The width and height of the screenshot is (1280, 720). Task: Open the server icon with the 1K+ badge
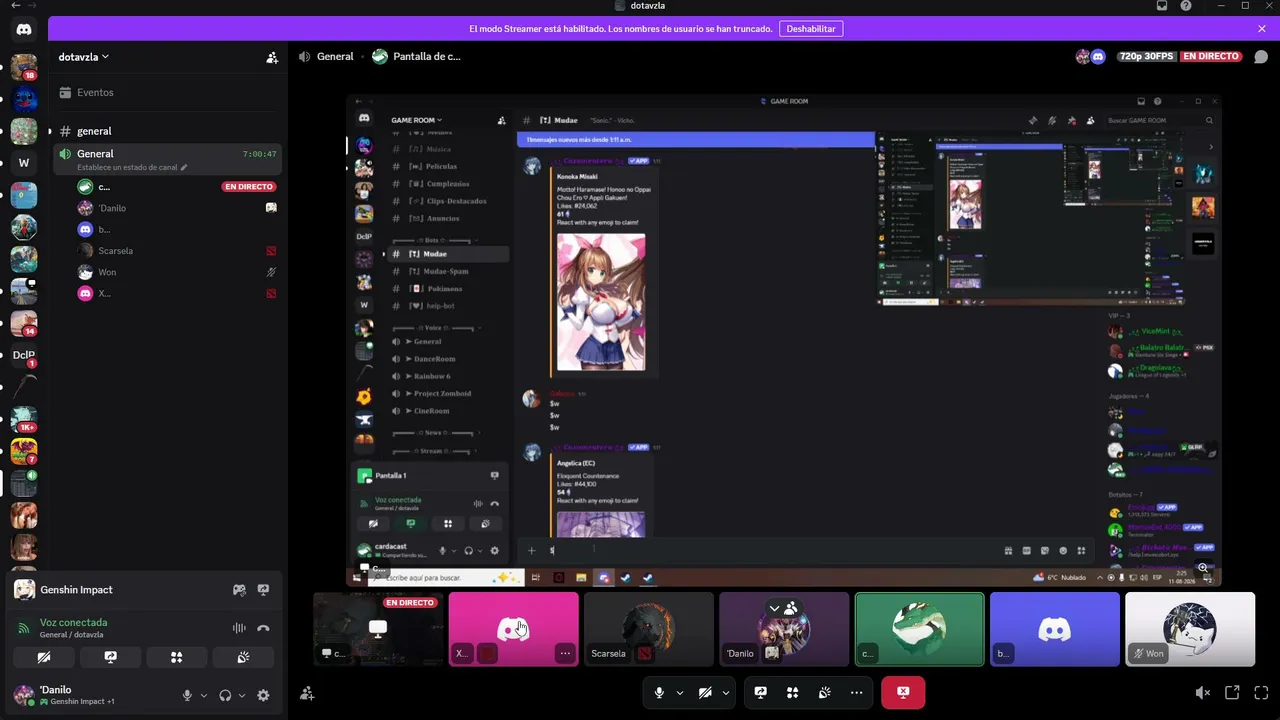coord(24,419)
